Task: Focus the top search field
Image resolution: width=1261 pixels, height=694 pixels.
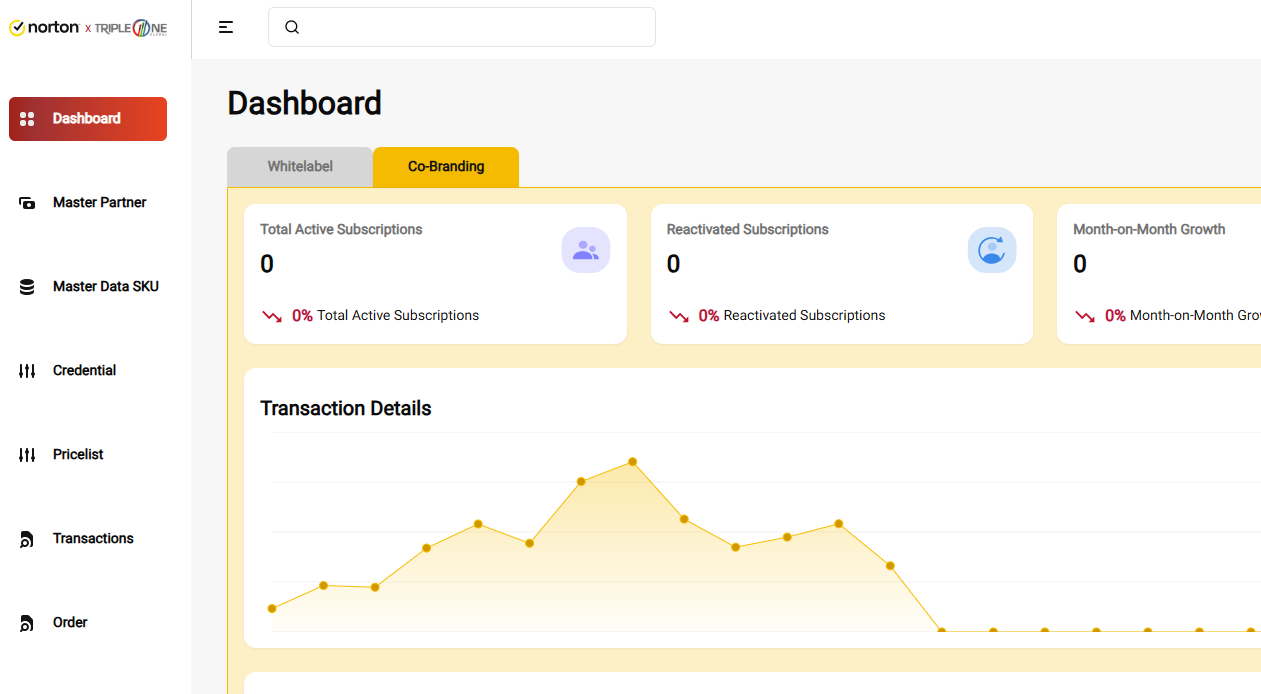Action: click(462, 27)
